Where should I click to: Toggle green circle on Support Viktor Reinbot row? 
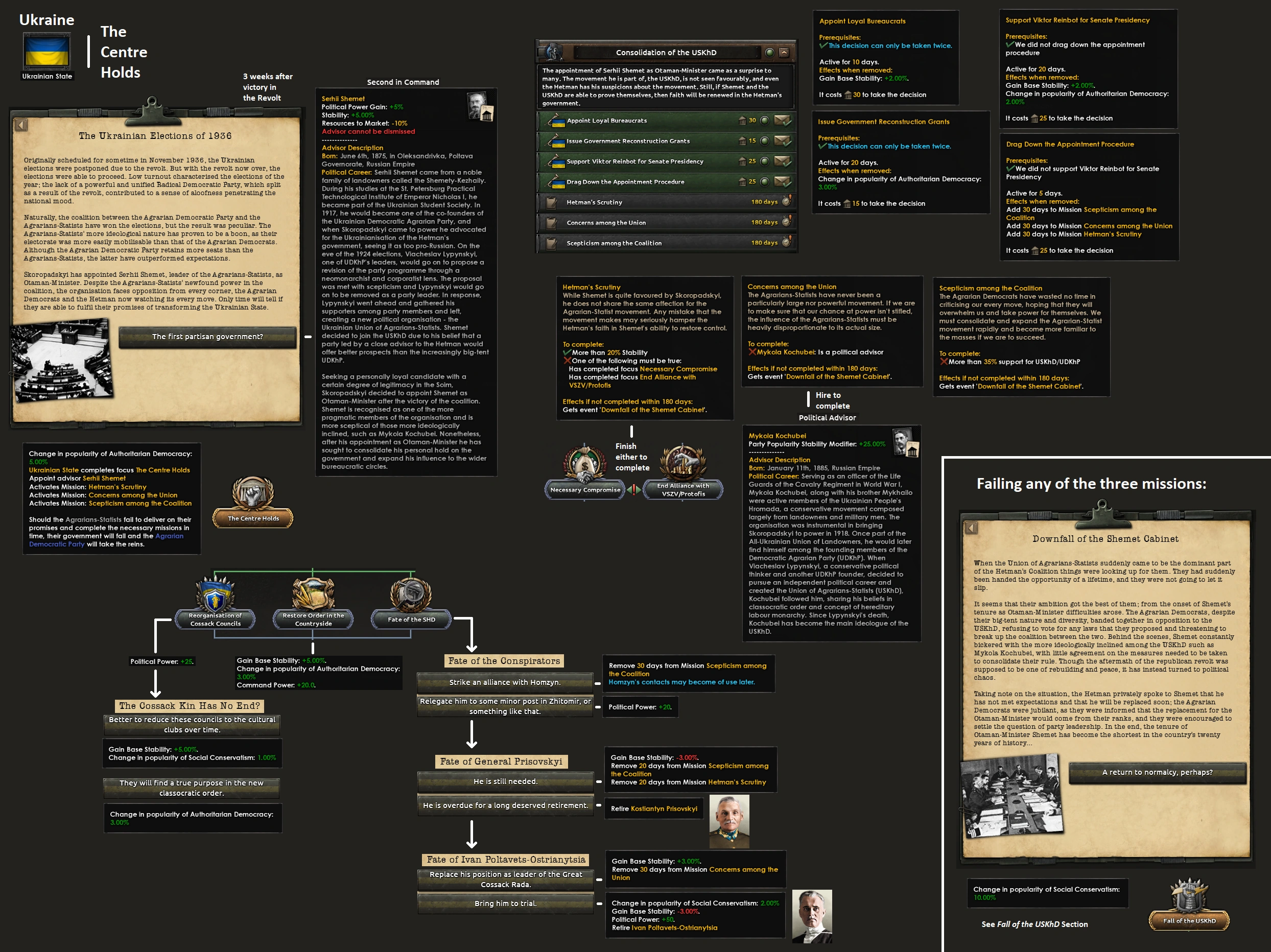pyautogui.click(x=765, y=161)
